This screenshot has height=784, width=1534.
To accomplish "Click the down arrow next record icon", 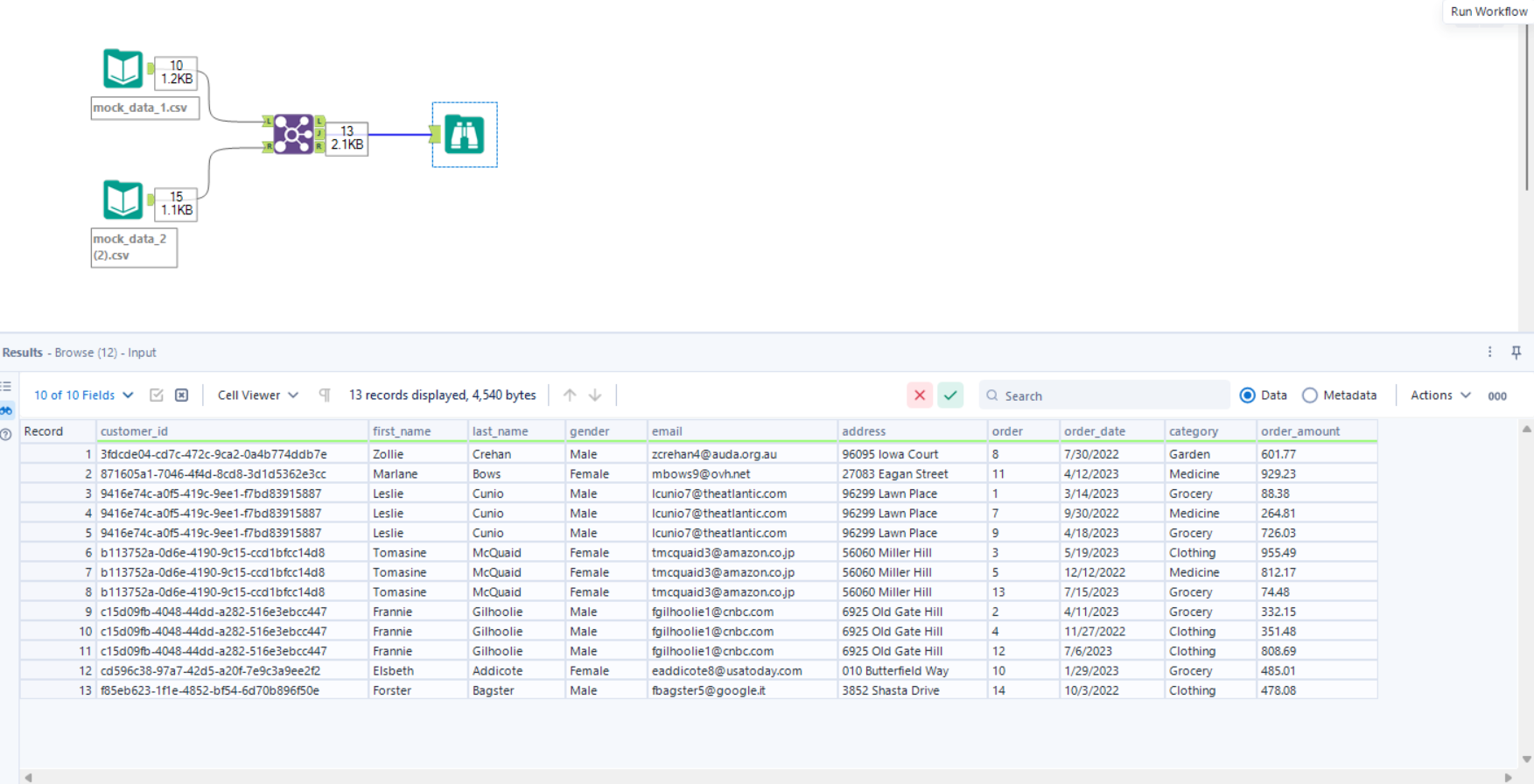I will pos(595,395).
